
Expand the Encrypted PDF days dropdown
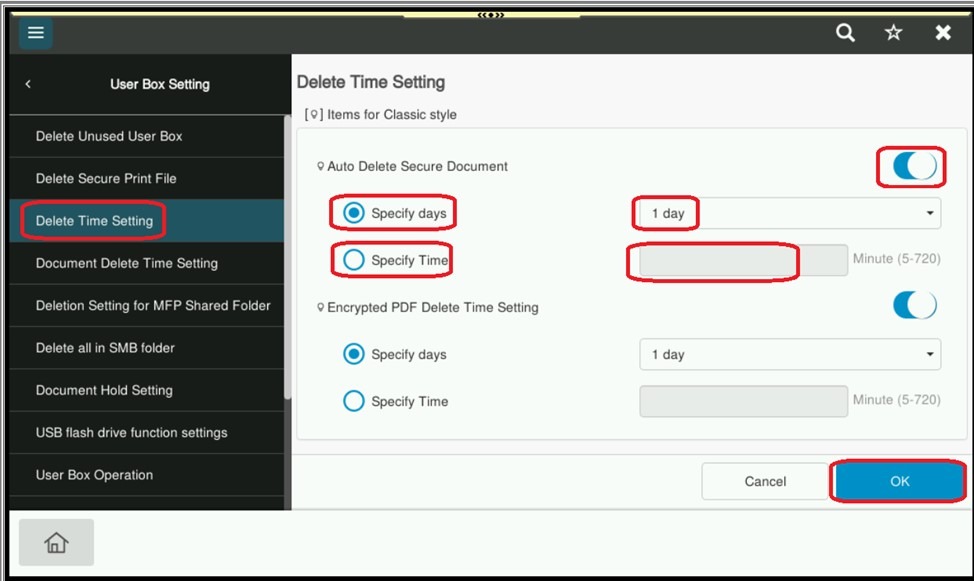point(789,354)
